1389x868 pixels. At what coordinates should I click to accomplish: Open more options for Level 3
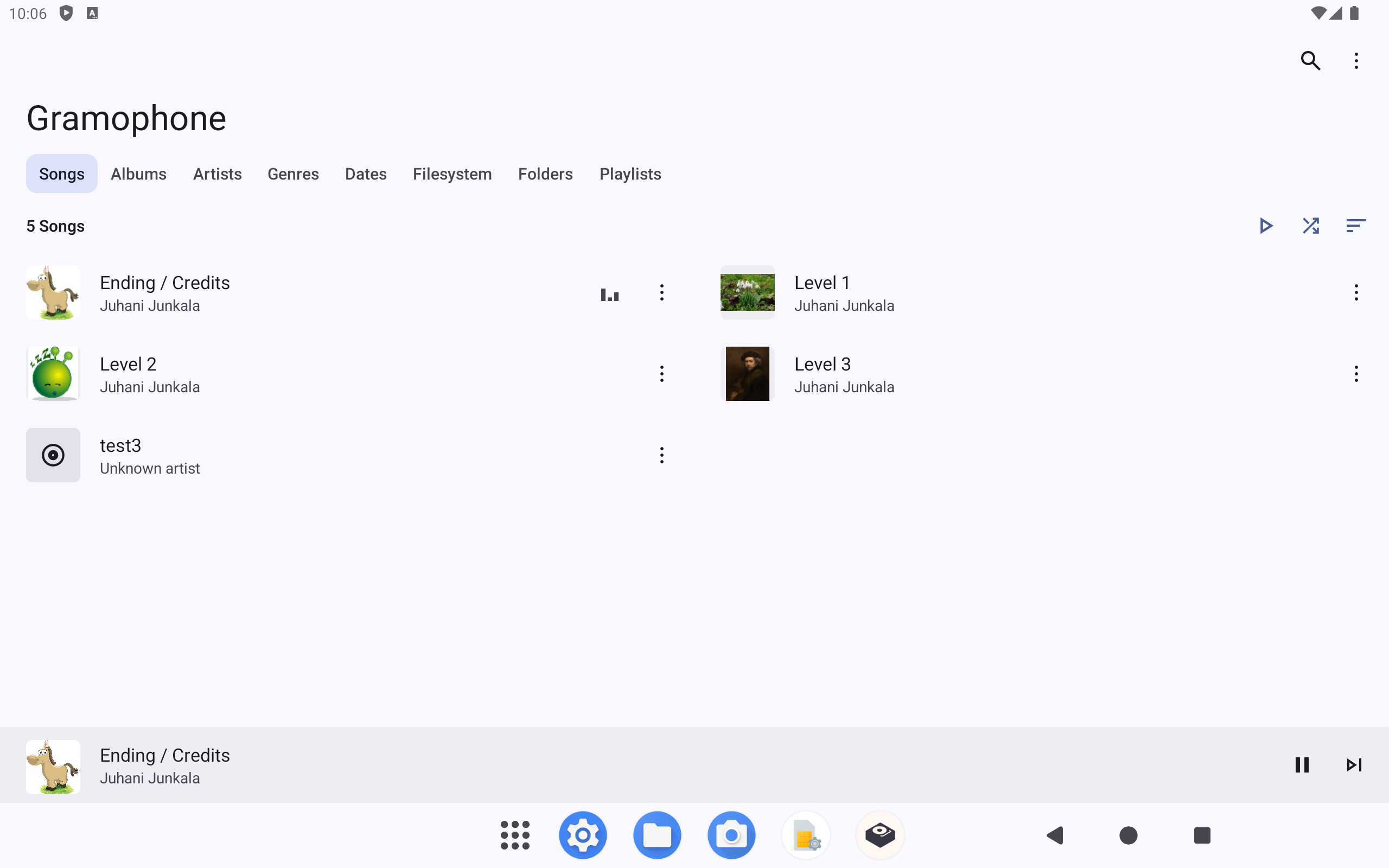pyautogui.click(x=1356, y=374)
